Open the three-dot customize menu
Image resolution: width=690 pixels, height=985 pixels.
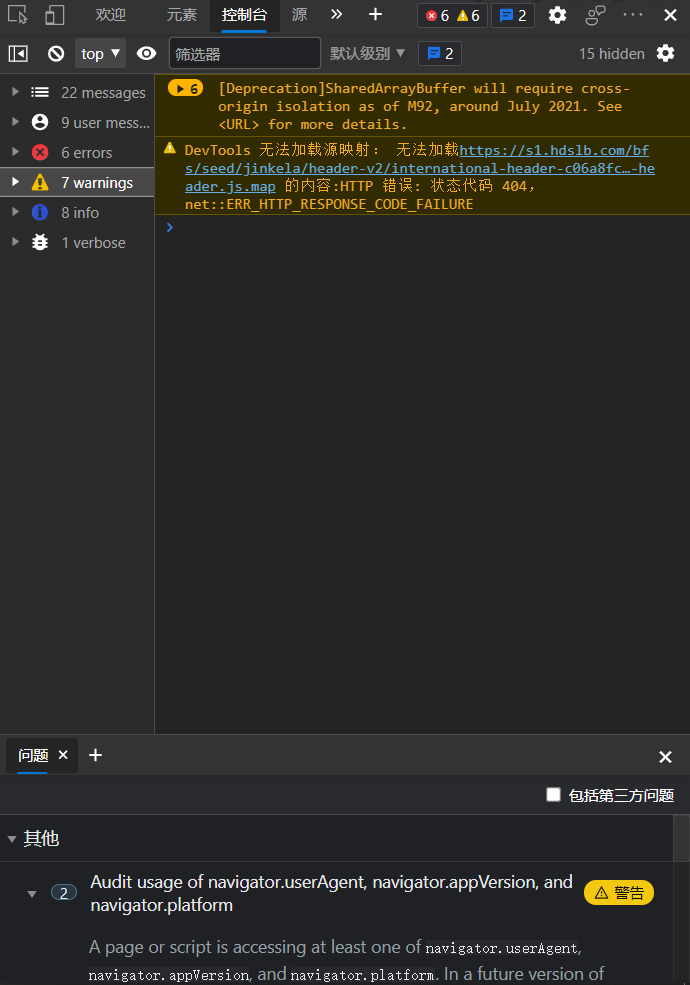(633, 14)
